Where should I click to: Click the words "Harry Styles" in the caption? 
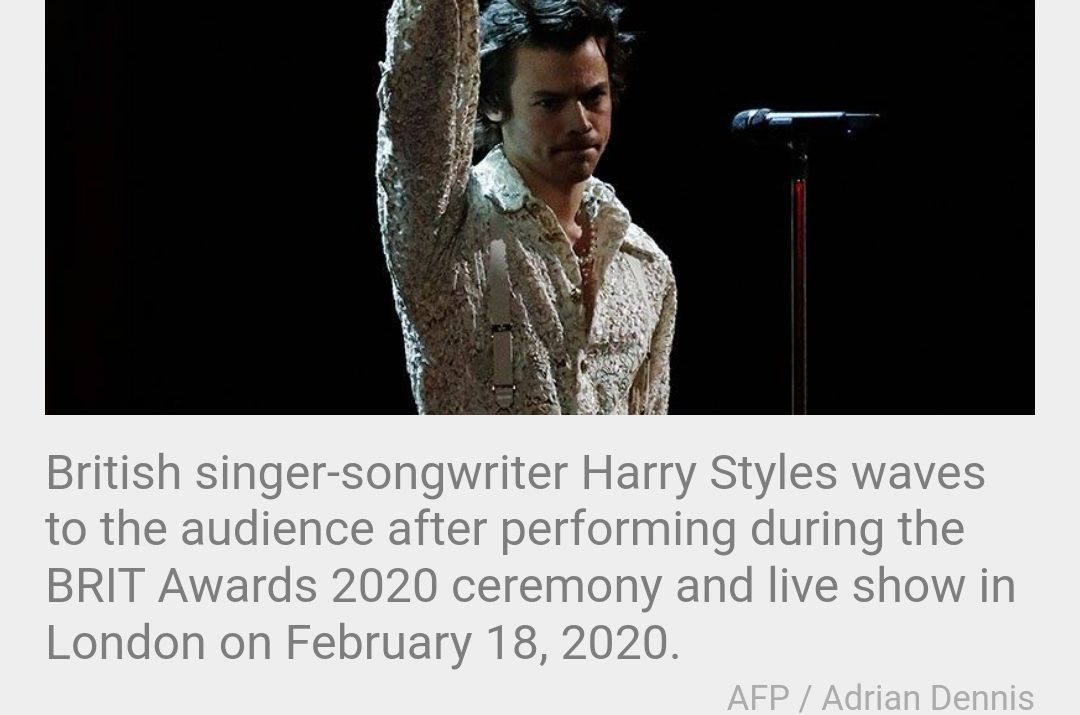[709, 474]
